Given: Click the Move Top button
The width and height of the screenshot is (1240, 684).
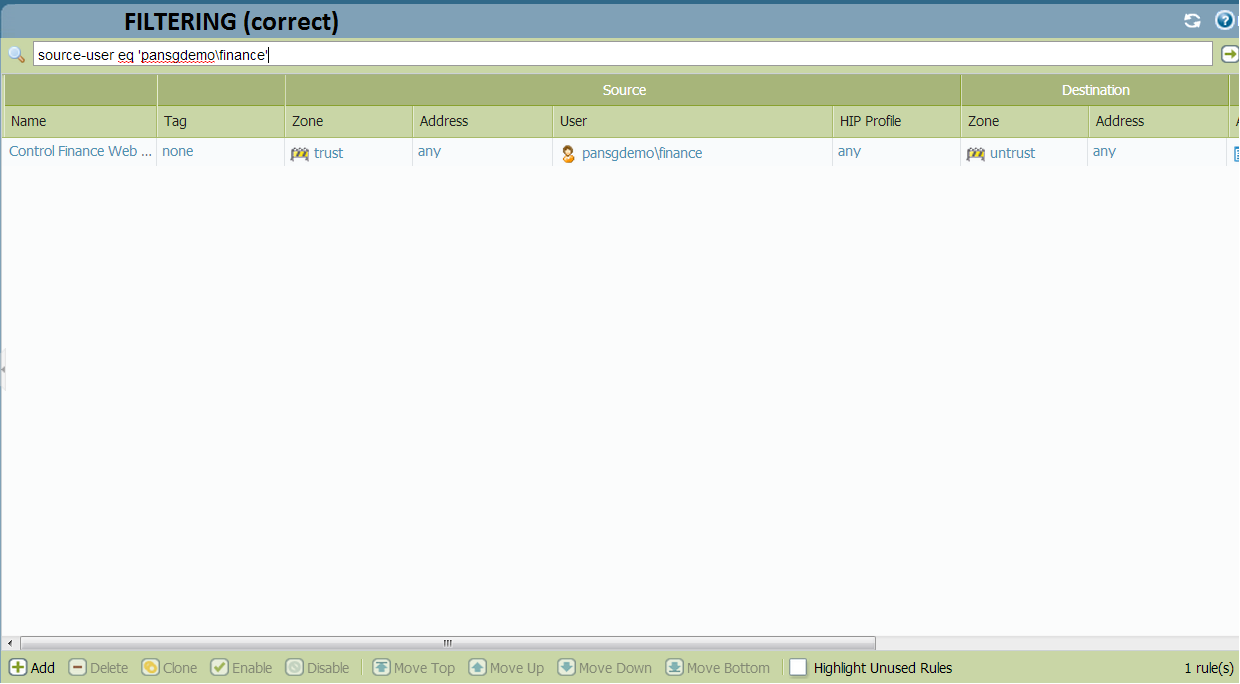Looking at the screenshot, I should (413, 668).
